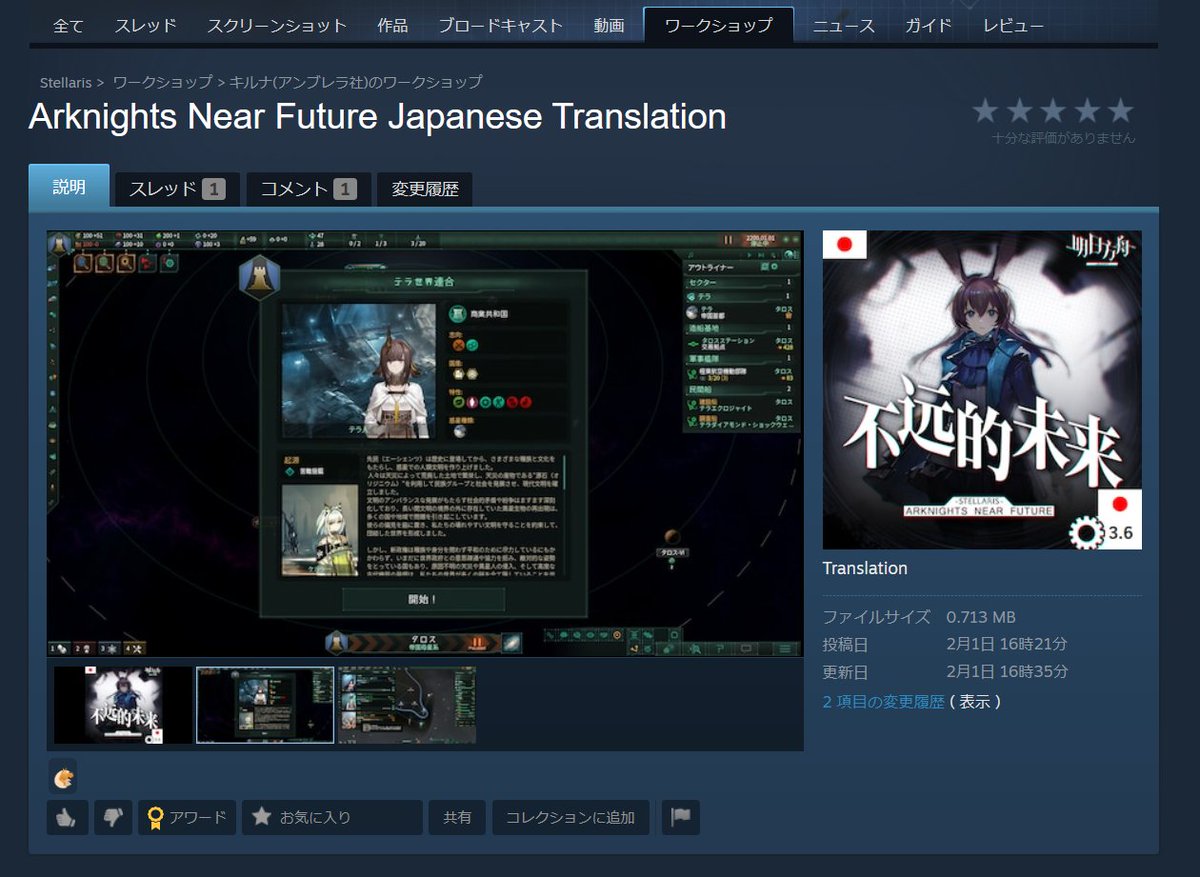The height and width of the screenshot is (877, 1200).
Task: Click the Japan flag on cover top-left
Action: [x=845, y=245]
